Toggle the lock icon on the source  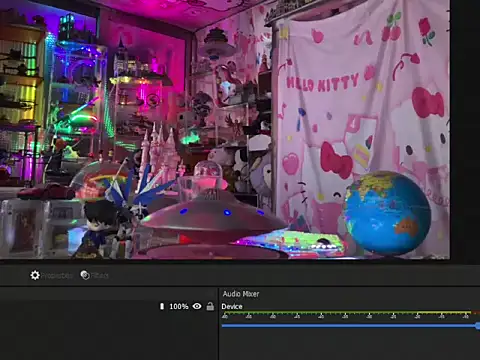point(210,306)
